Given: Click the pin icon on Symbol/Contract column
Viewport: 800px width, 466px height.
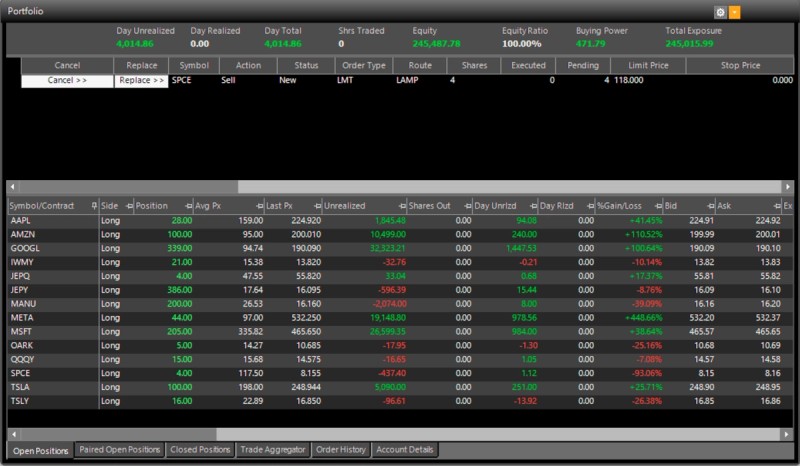Looking at the screenshot, I should pos(94,206).
